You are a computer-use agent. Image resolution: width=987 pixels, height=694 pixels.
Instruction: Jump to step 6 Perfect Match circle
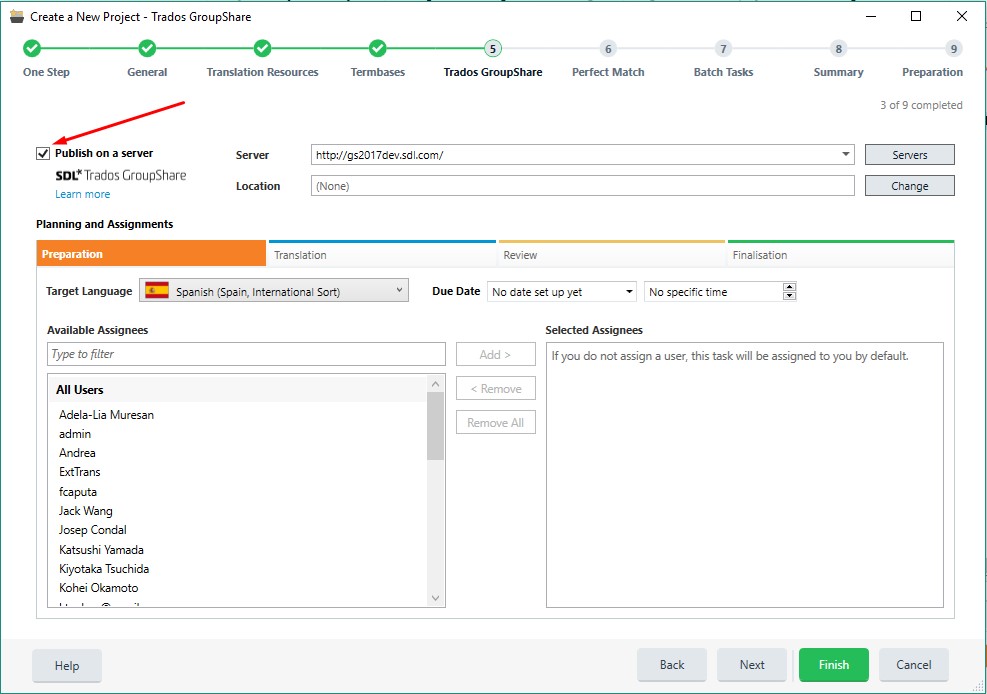[607, 48]
